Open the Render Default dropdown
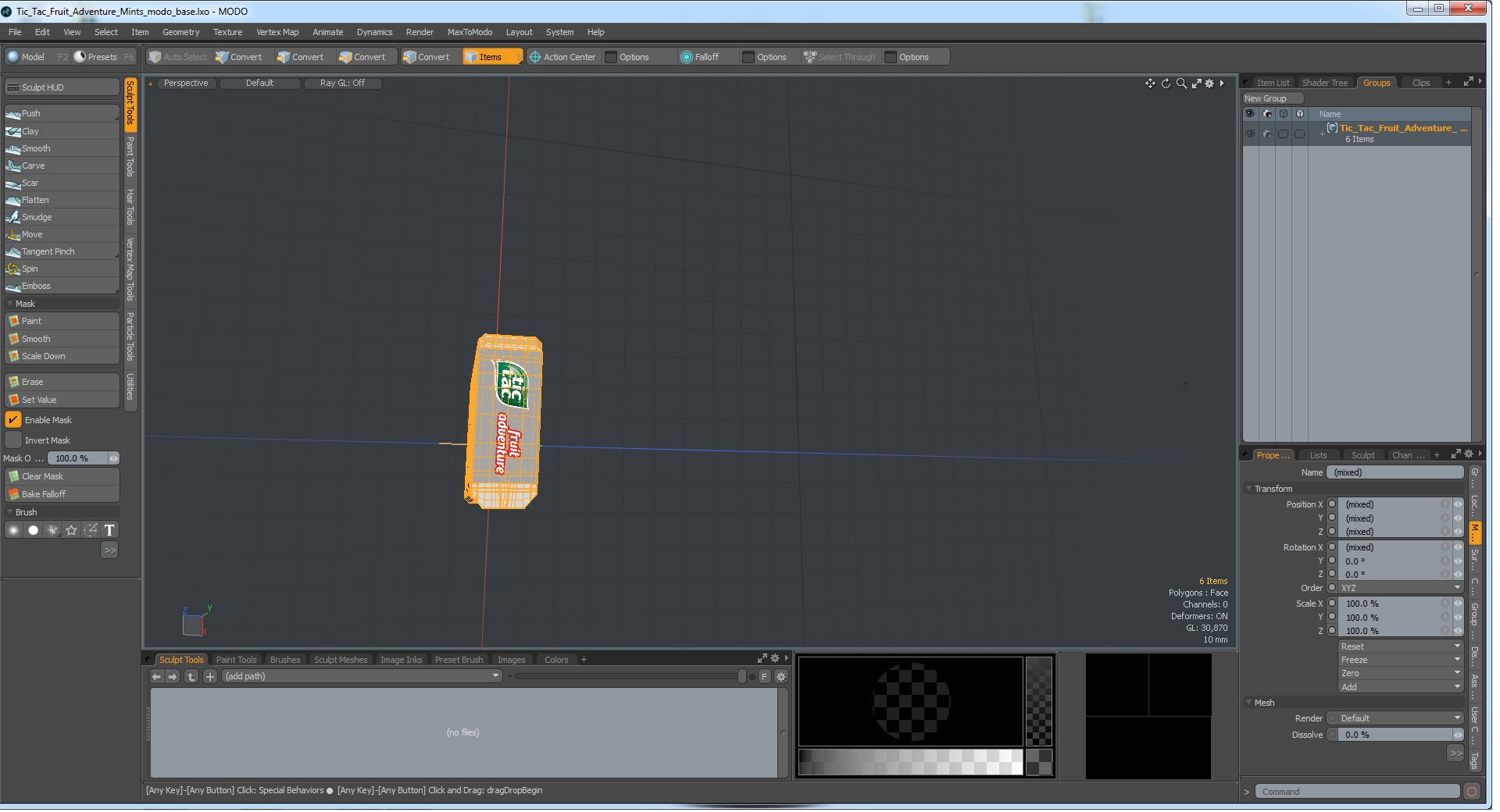This screenshot has width=1500, height=812. [1400, 718]
